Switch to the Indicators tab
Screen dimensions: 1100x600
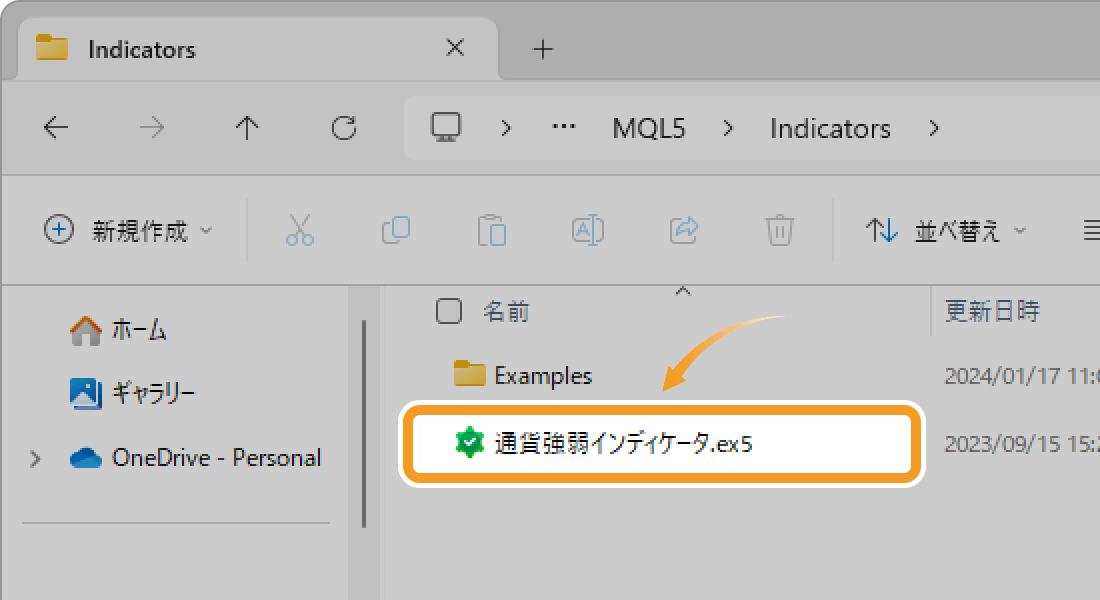click(258, 49)
